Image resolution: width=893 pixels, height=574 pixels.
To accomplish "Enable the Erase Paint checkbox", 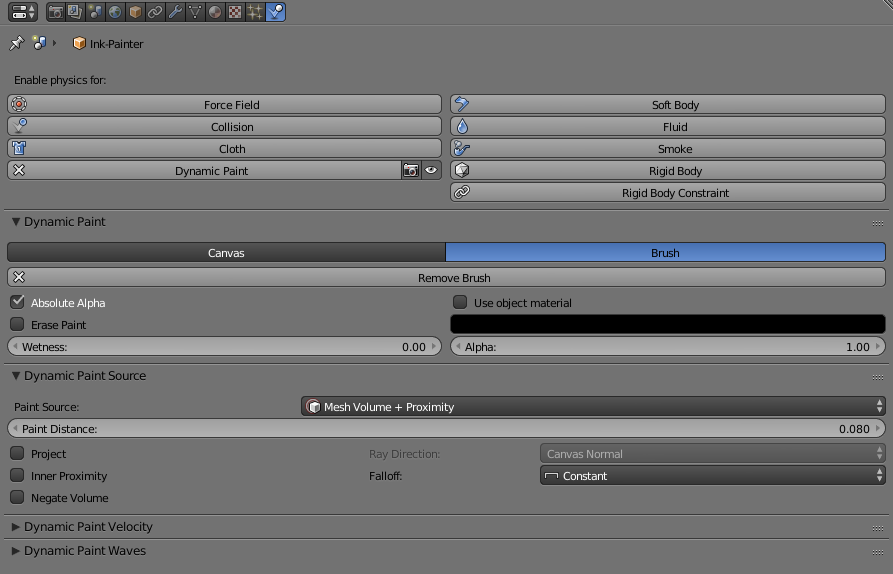I will [18, 324].
